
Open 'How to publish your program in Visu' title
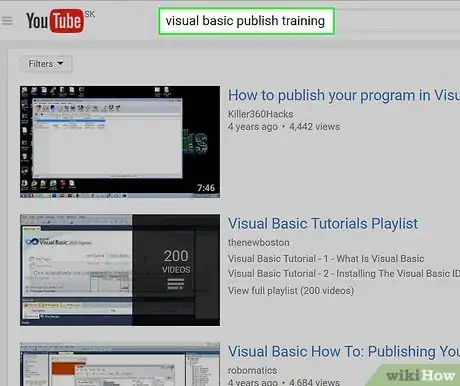tap(344, 95)
